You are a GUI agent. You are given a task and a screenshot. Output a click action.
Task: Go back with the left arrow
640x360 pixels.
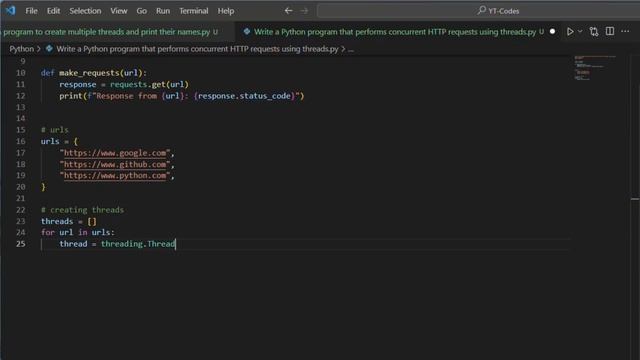pos(289,11)
